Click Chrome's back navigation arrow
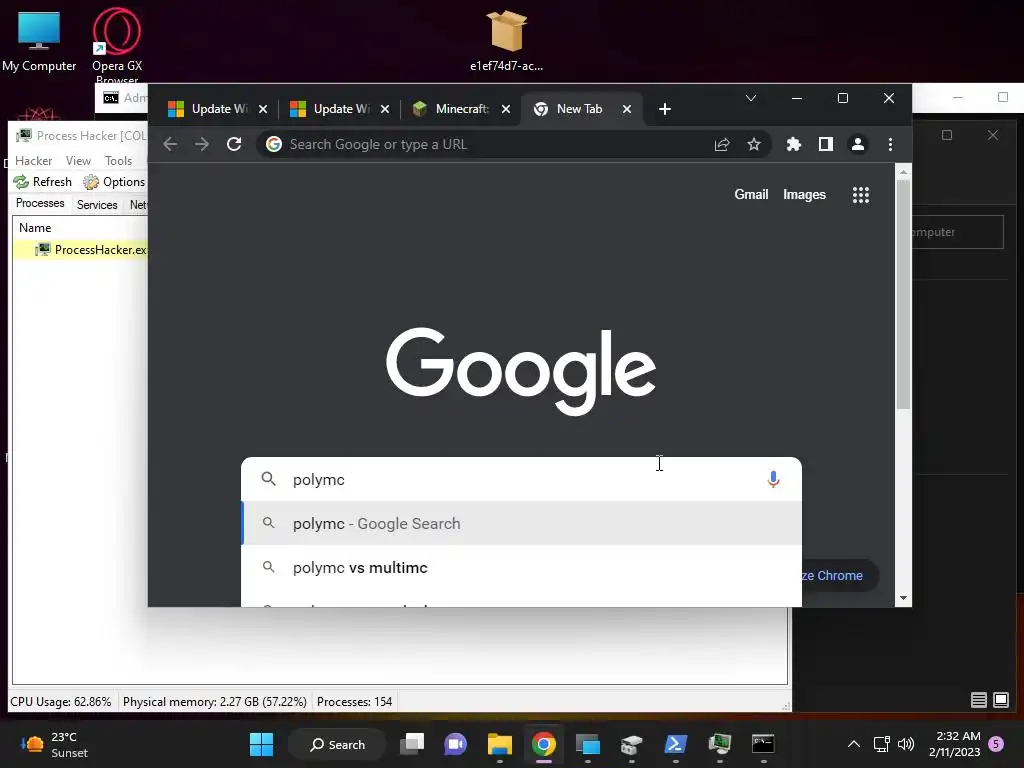Viewport: 1024px width, 768px height. (170, 144)
